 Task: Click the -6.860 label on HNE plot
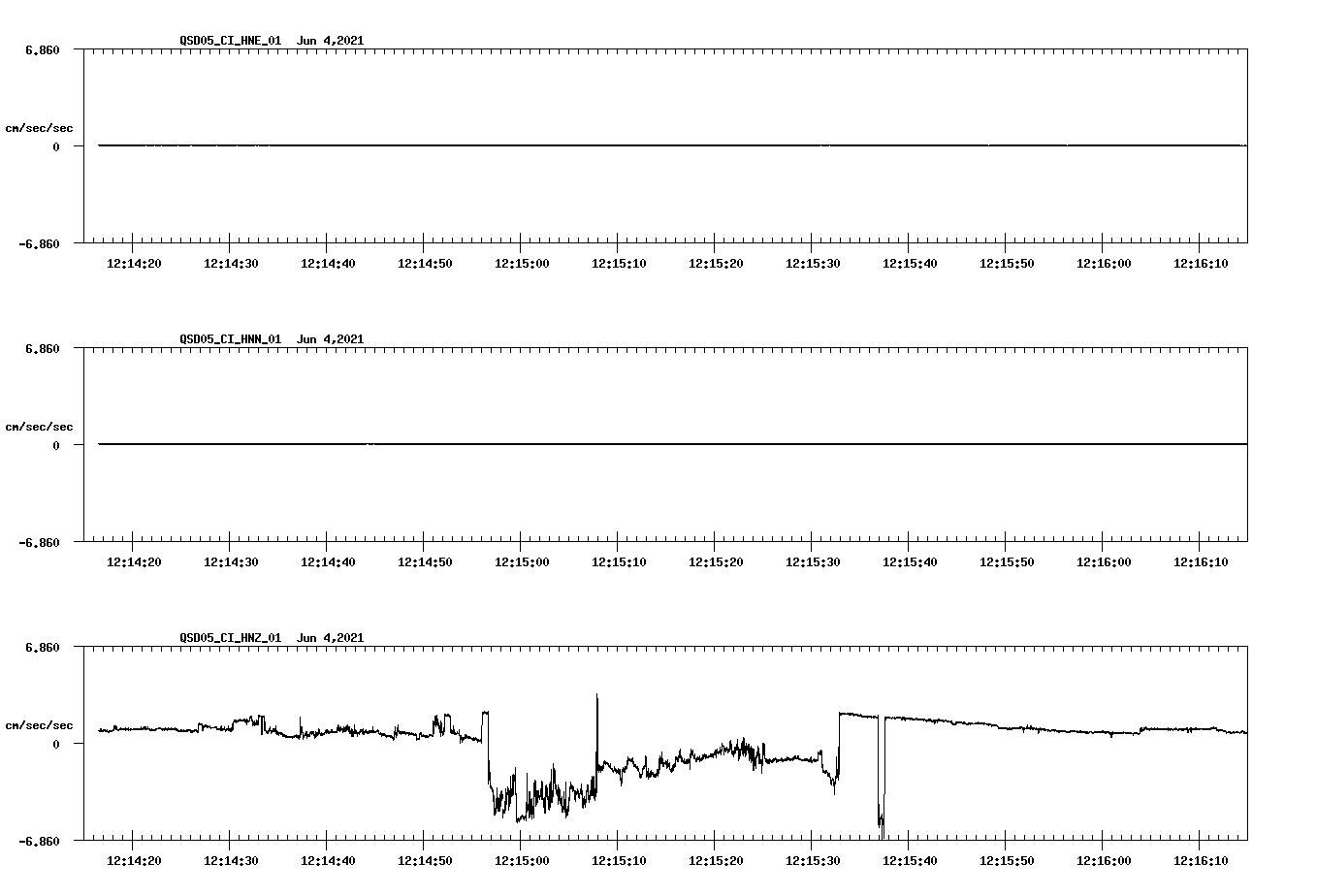click(x=39, y=243)
